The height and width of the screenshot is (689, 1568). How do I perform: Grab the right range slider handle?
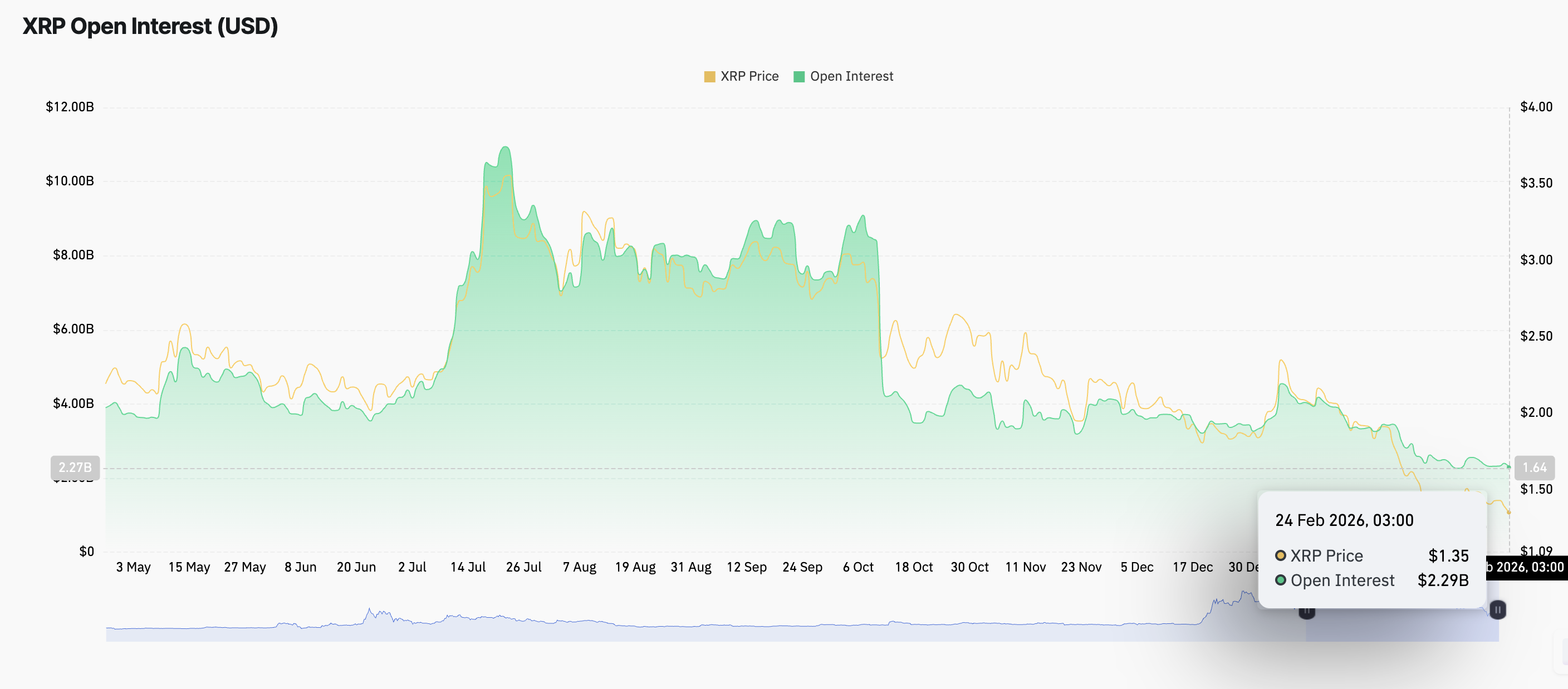coord(1497,609)
